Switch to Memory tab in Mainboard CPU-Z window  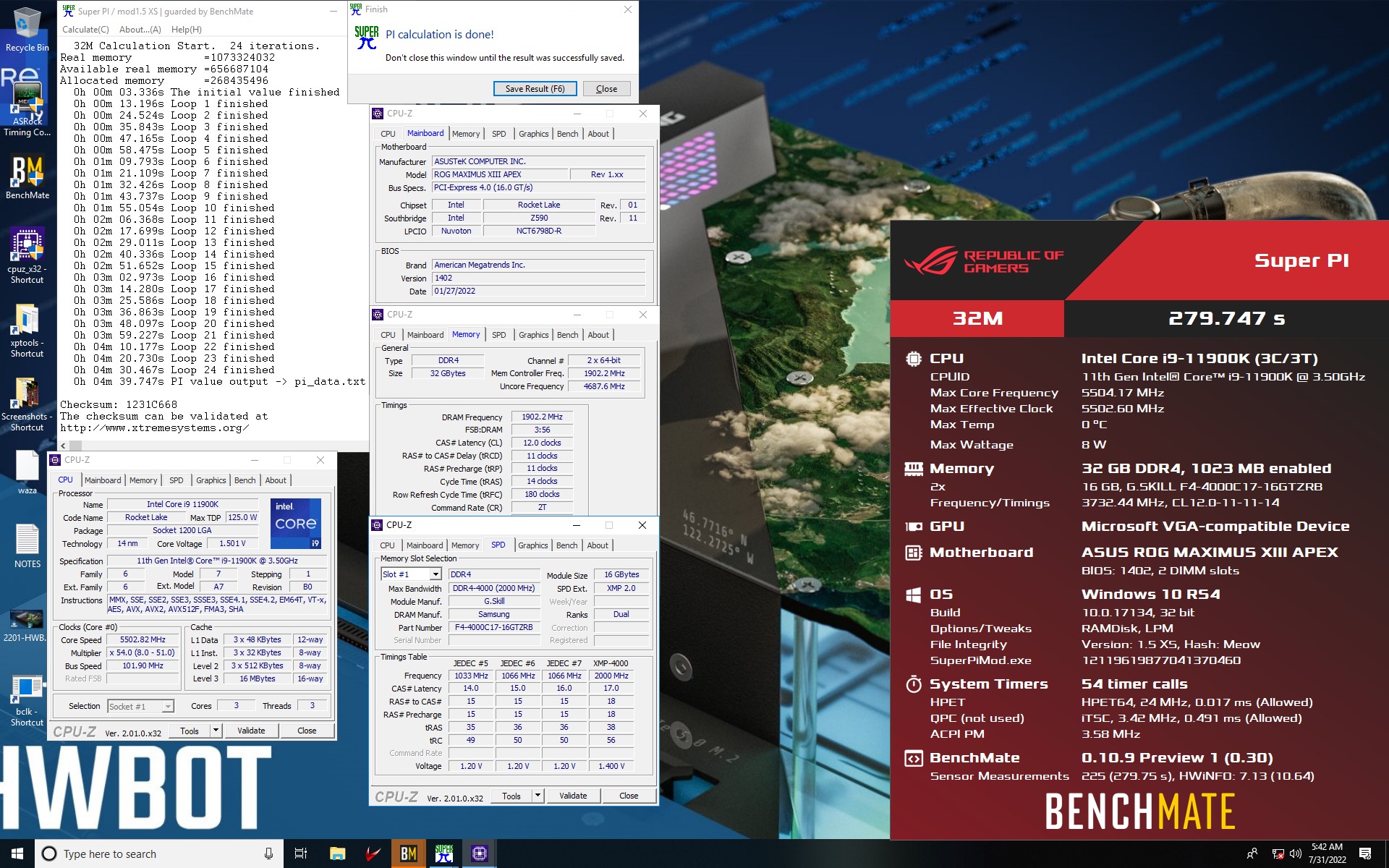click(x=466, y=134)
